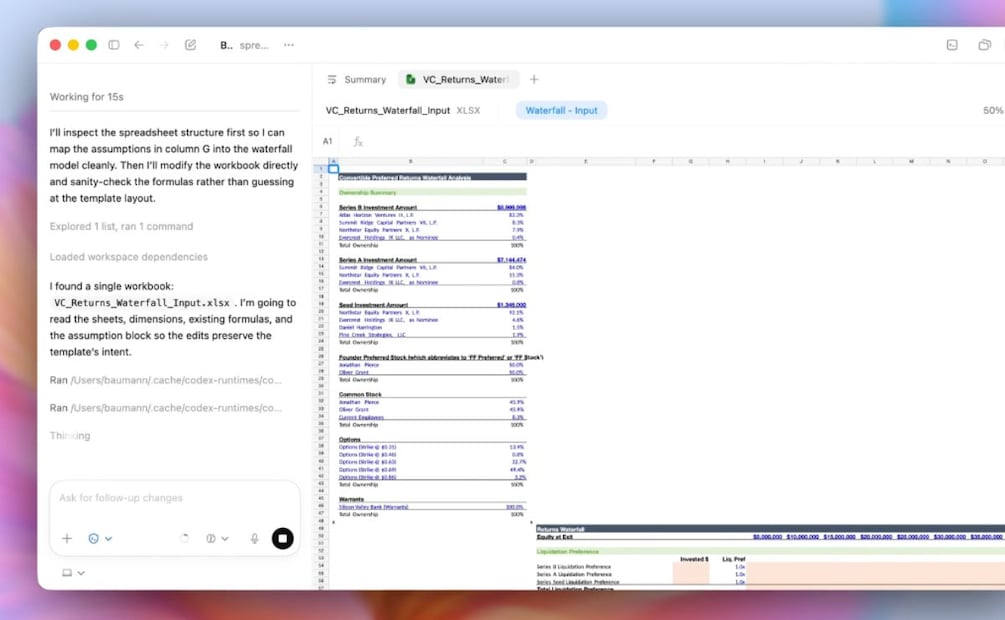Image resolution: width=1005 pixels, height=620 pixels.
Task: Stop the running task with stop button
Action: [x=282, y=538]
